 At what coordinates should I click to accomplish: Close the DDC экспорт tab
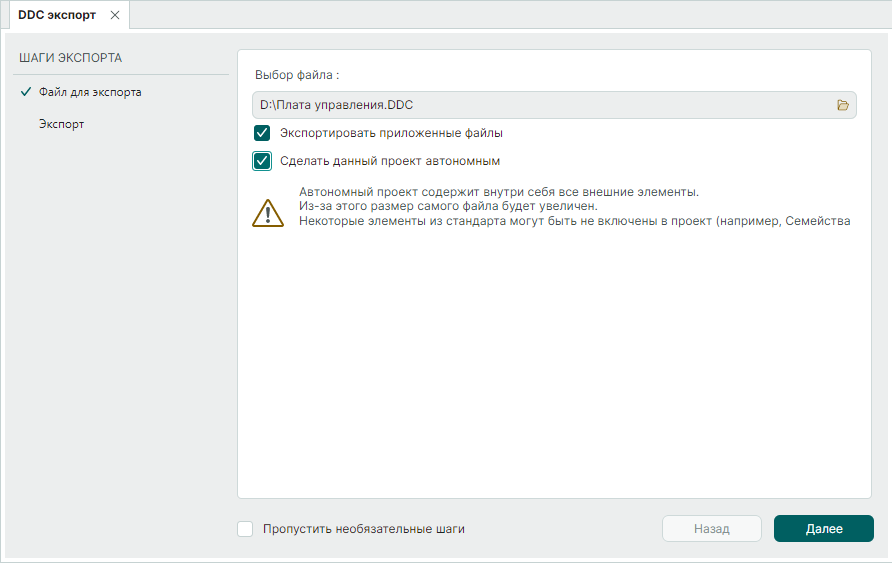115,15
